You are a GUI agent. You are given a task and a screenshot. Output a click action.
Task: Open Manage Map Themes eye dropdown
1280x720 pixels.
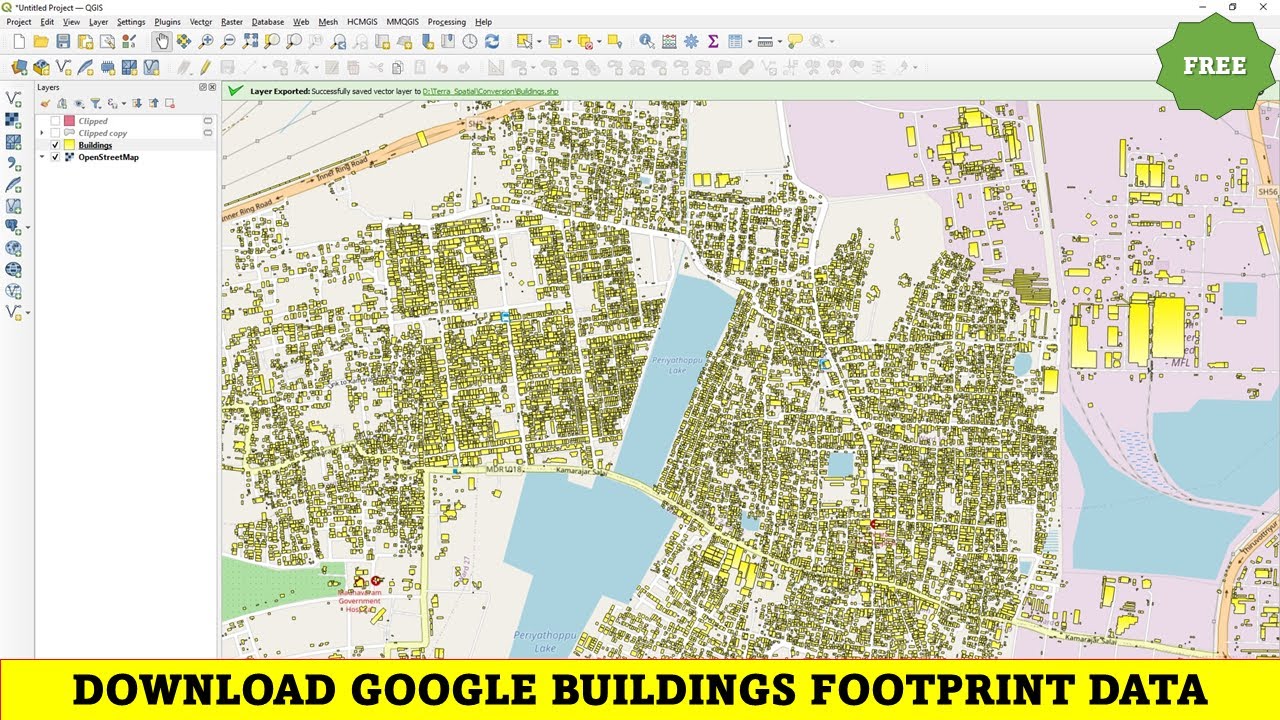tap(79, 103)
